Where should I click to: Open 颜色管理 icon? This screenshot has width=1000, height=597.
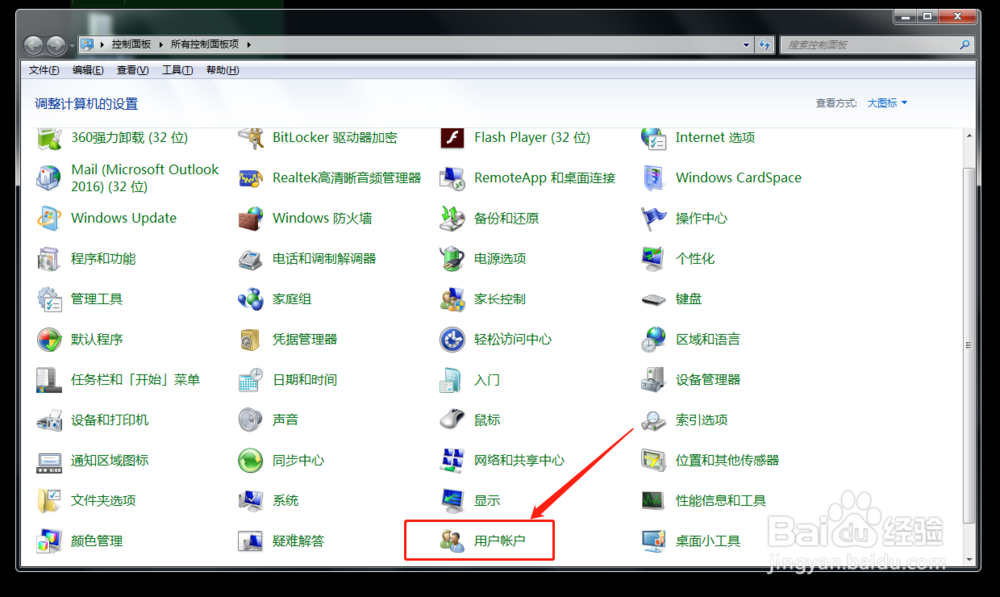tap(49, 541)
